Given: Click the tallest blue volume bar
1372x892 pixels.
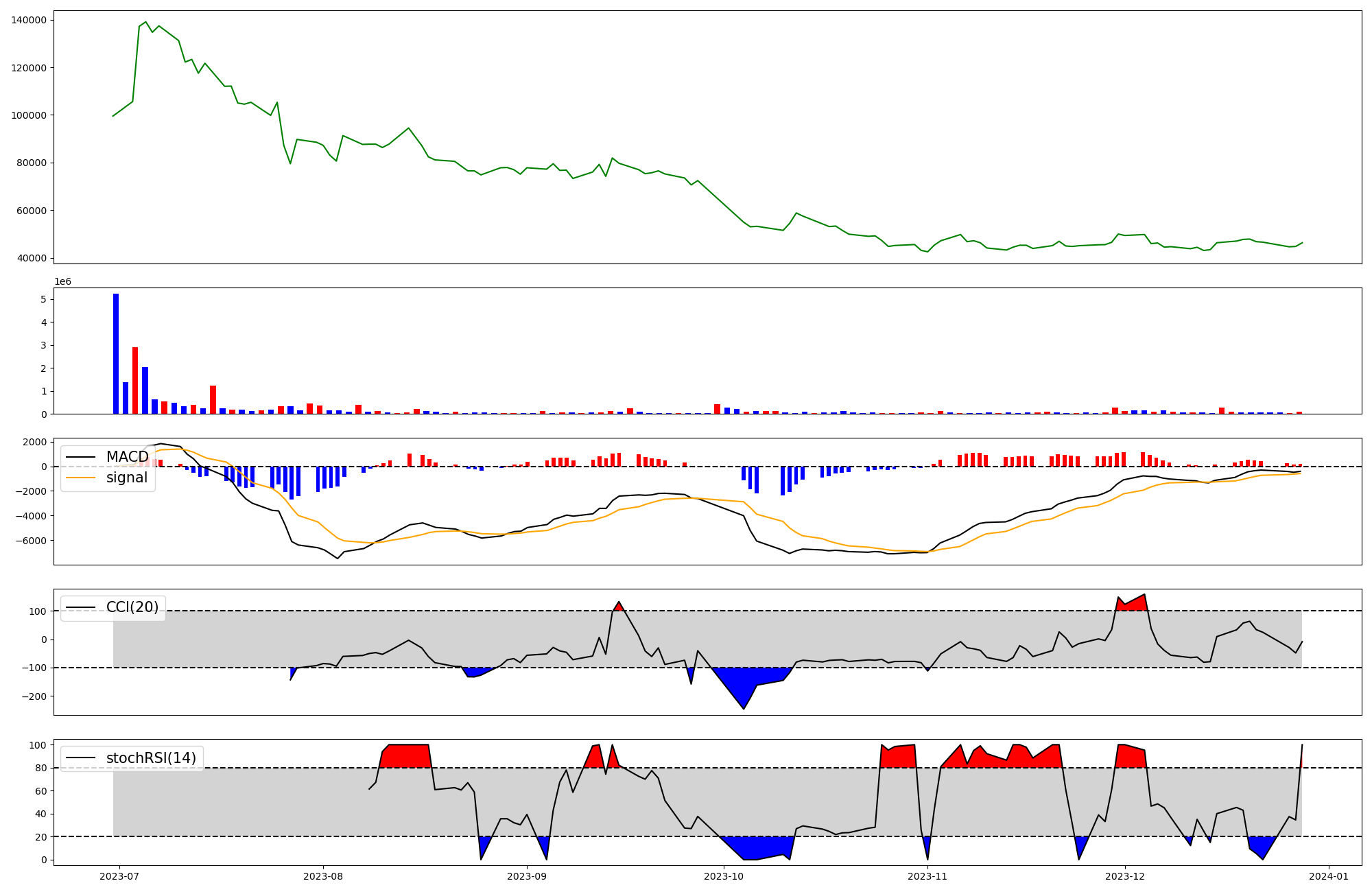Looking at the screenshot, I should (x=116, y=353).
